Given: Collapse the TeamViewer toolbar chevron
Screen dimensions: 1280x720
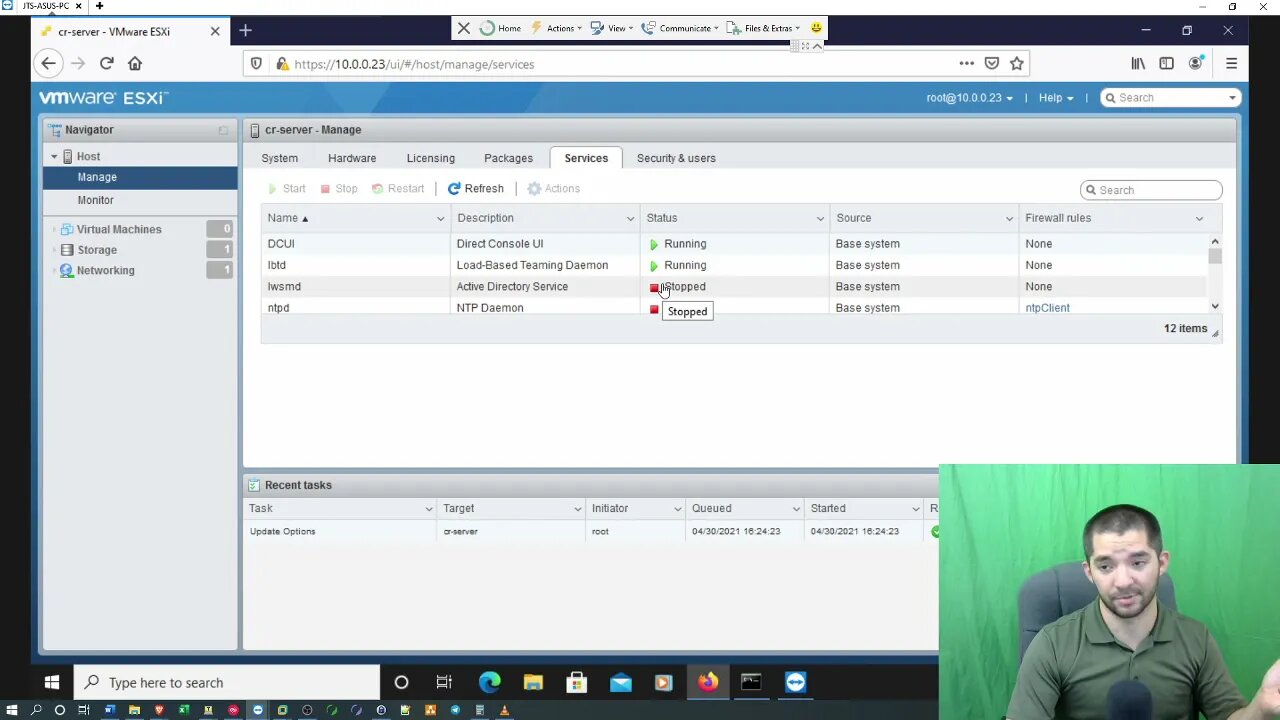Looking at the screenshot, I should (817, 46).
